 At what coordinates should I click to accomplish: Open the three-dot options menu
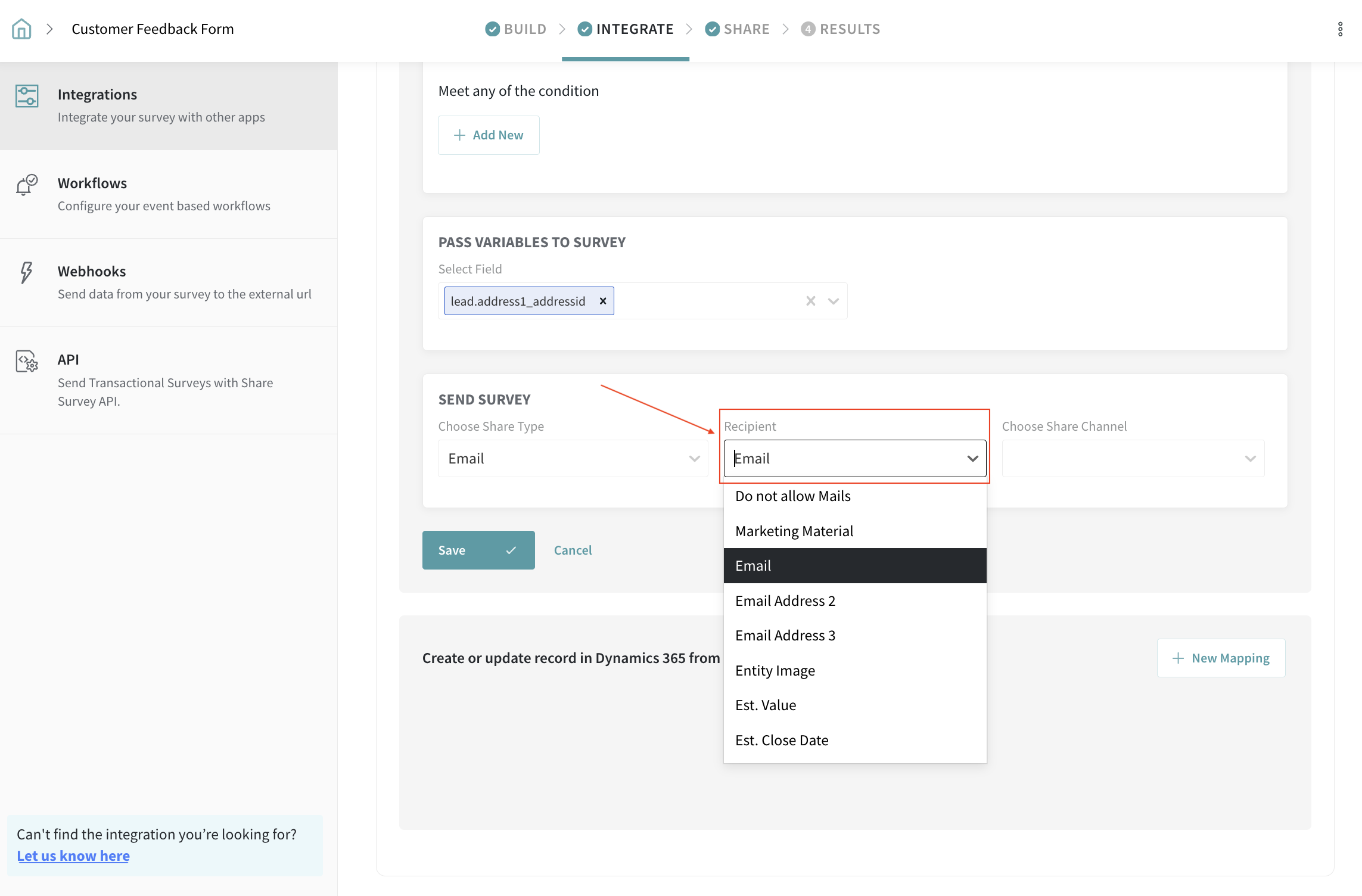point(1340,29)
